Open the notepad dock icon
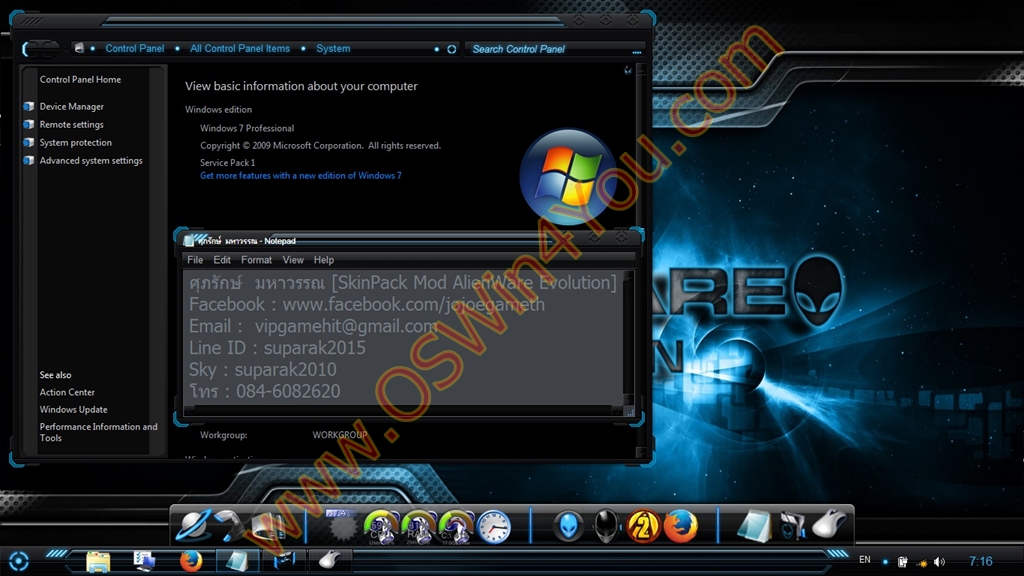1024x576 pixels. [x=754, y=526]
